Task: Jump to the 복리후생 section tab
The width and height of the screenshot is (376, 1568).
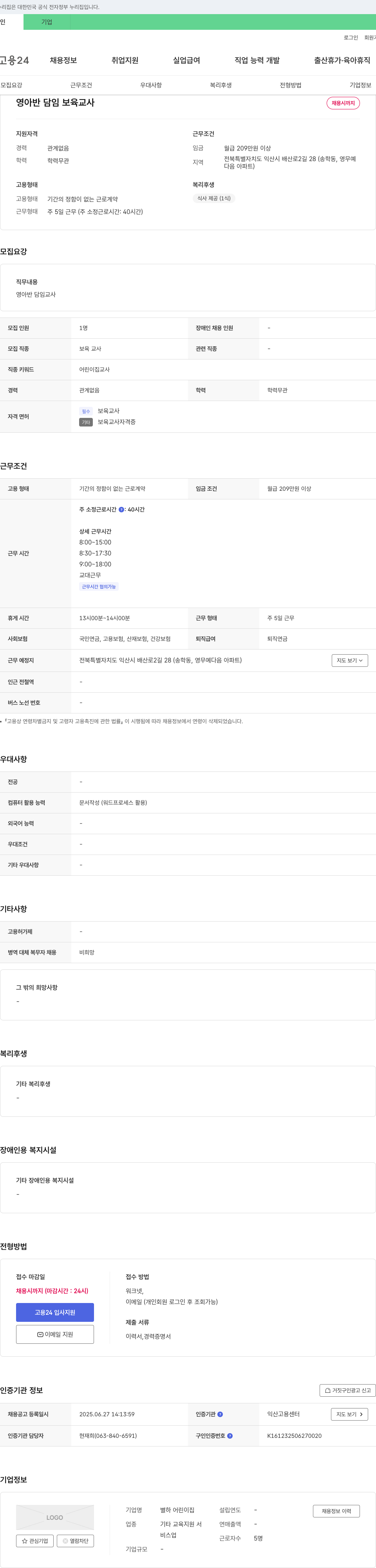Action: click(x=221, y=85)
